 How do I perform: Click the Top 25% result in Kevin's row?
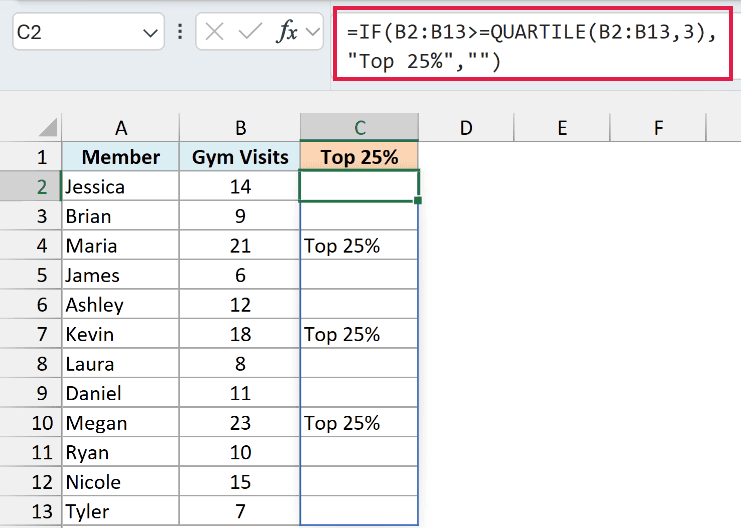(359, 334)
